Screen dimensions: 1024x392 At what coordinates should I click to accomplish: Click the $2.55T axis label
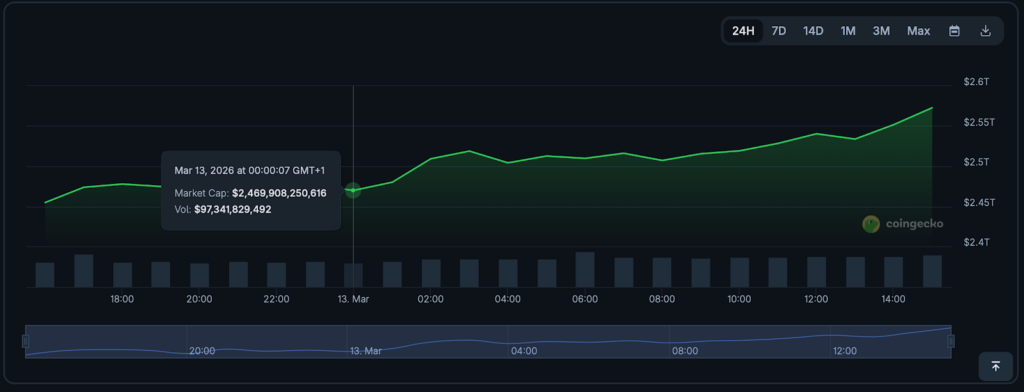point(979,122)
